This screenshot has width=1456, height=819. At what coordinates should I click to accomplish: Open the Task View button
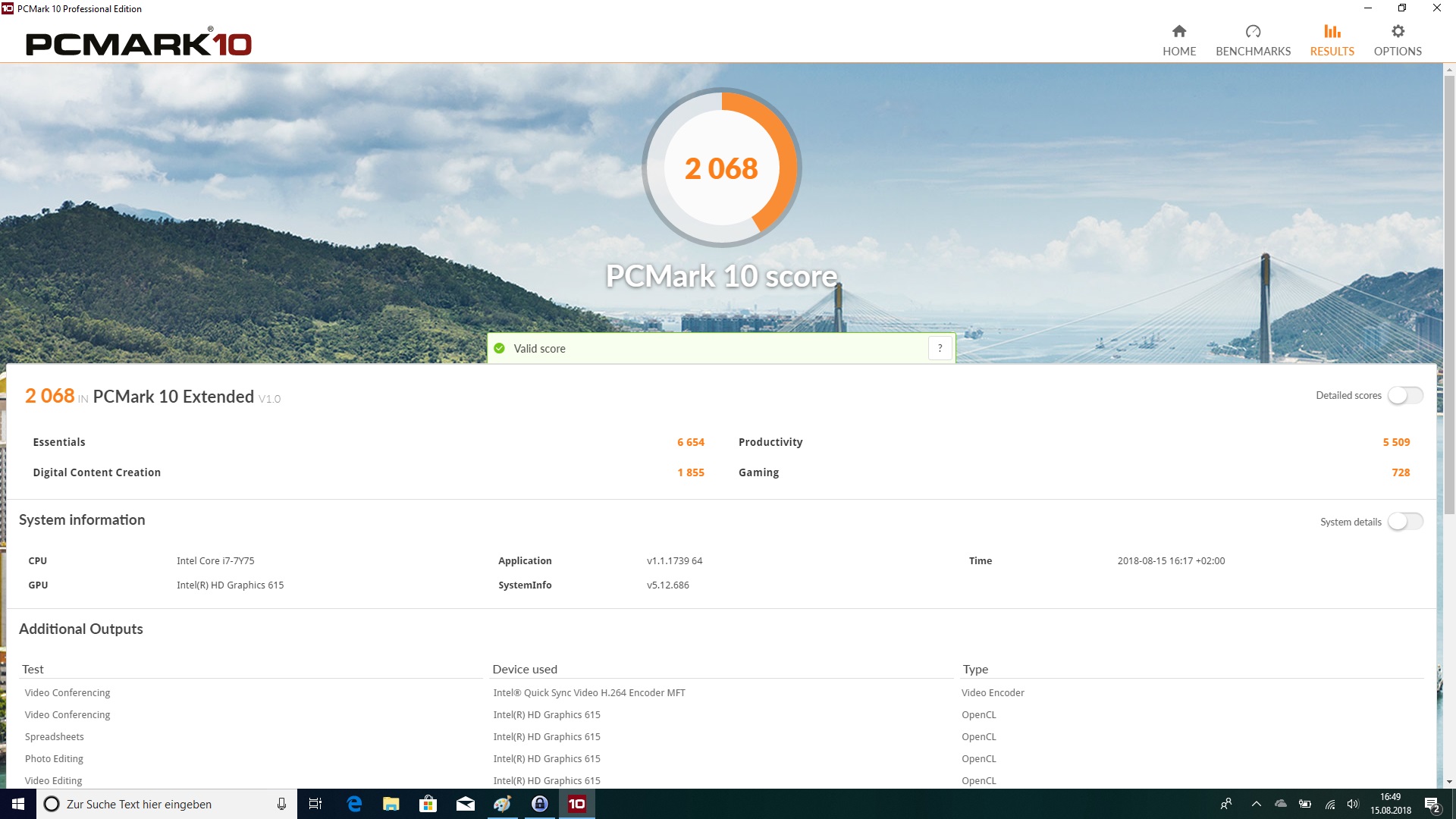tap(315, 804)
